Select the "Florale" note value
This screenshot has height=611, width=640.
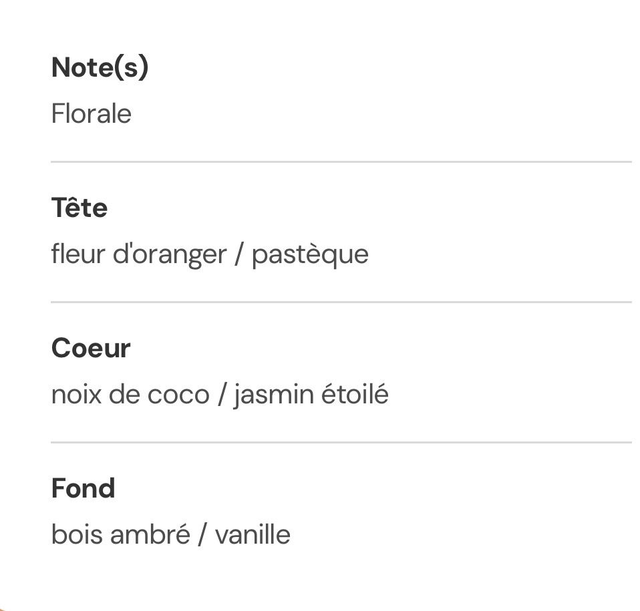(x=91, y=114)
